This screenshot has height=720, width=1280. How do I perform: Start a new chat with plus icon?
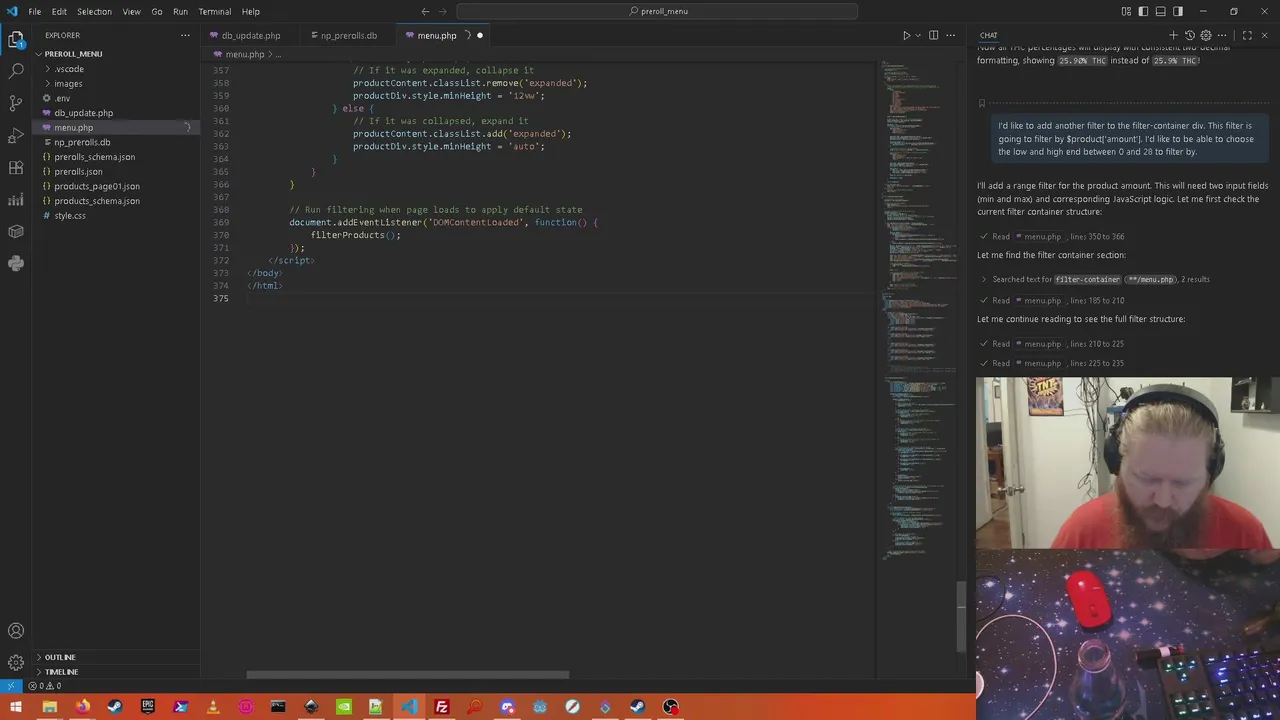[1174, 35]
